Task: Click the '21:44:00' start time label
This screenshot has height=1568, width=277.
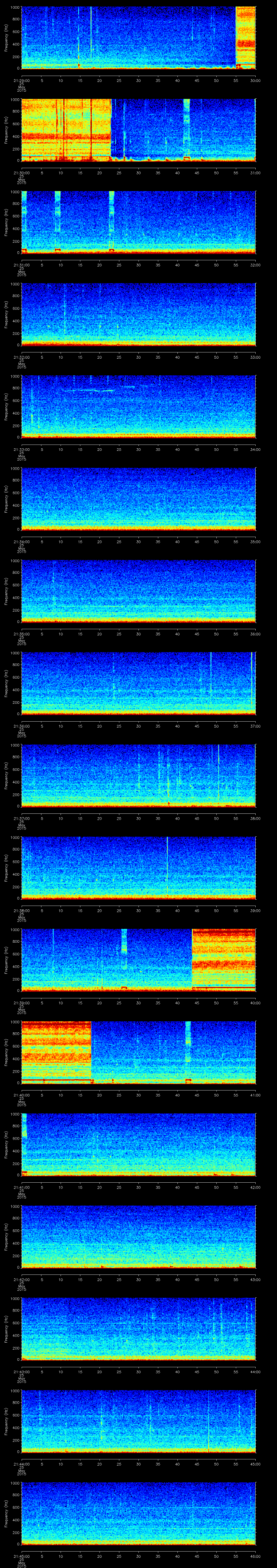Action: (21, 1464)
